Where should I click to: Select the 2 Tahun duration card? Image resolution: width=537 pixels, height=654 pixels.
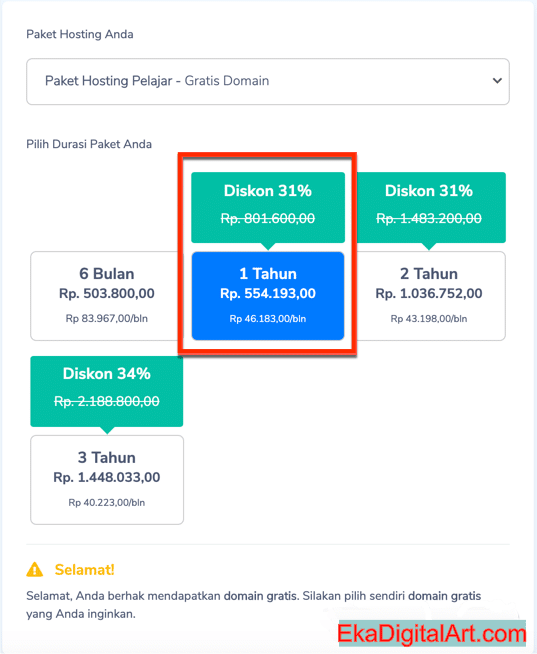tap(429, 296)
